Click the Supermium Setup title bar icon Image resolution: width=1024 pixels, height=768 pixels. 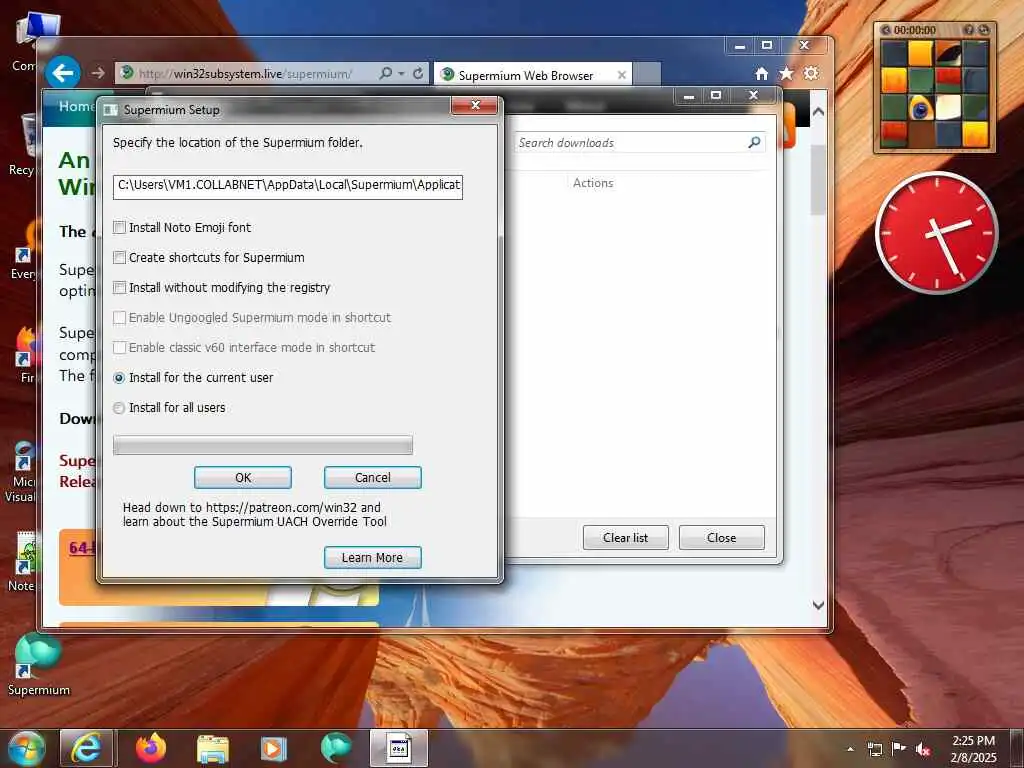[x=111, y=110]
